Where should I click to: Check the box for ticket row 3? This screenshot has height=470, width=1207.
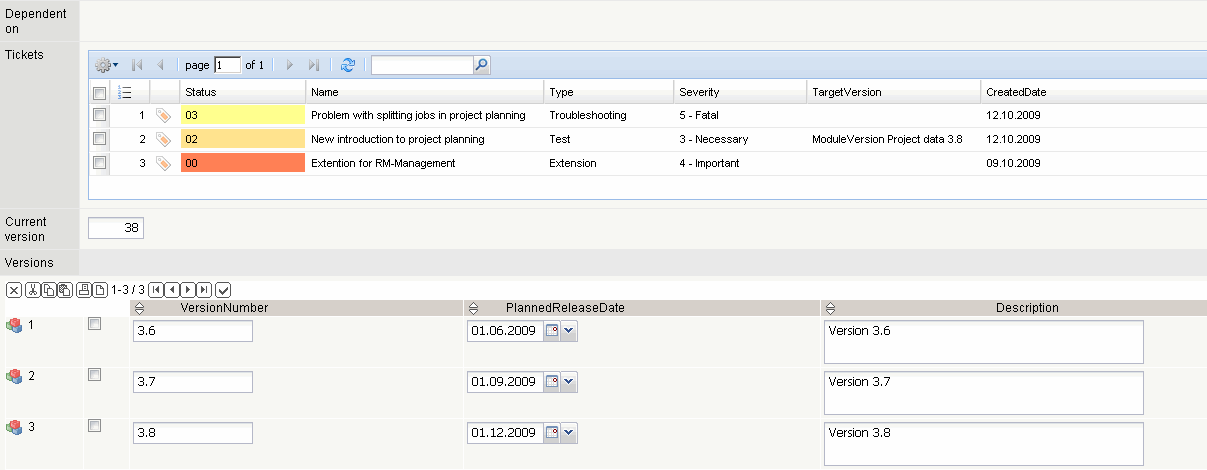click(x=99, y=162)
